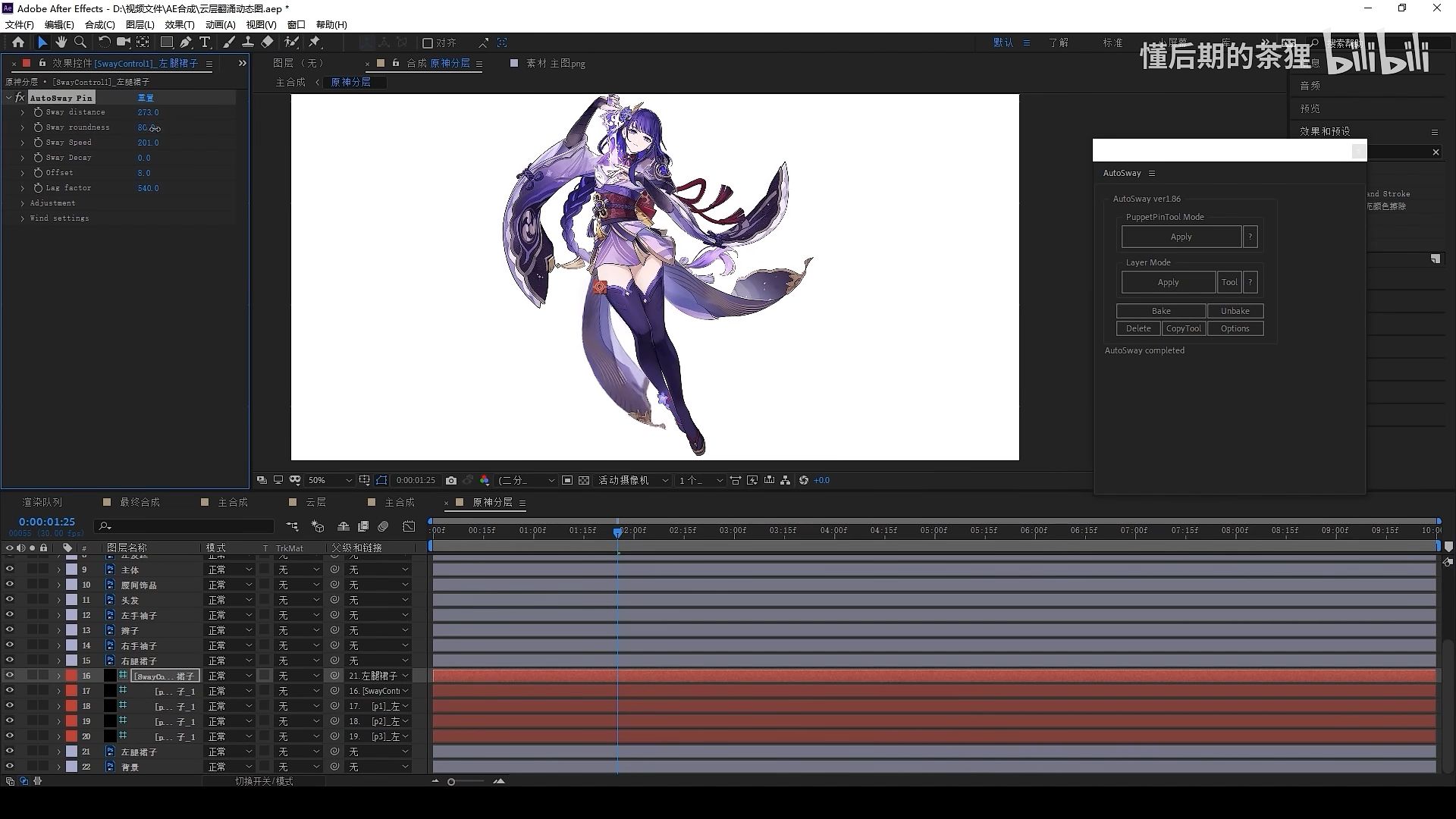Select the Rotation tool
The width and height of the screenshot is (1456, 819).
point(104,42)
